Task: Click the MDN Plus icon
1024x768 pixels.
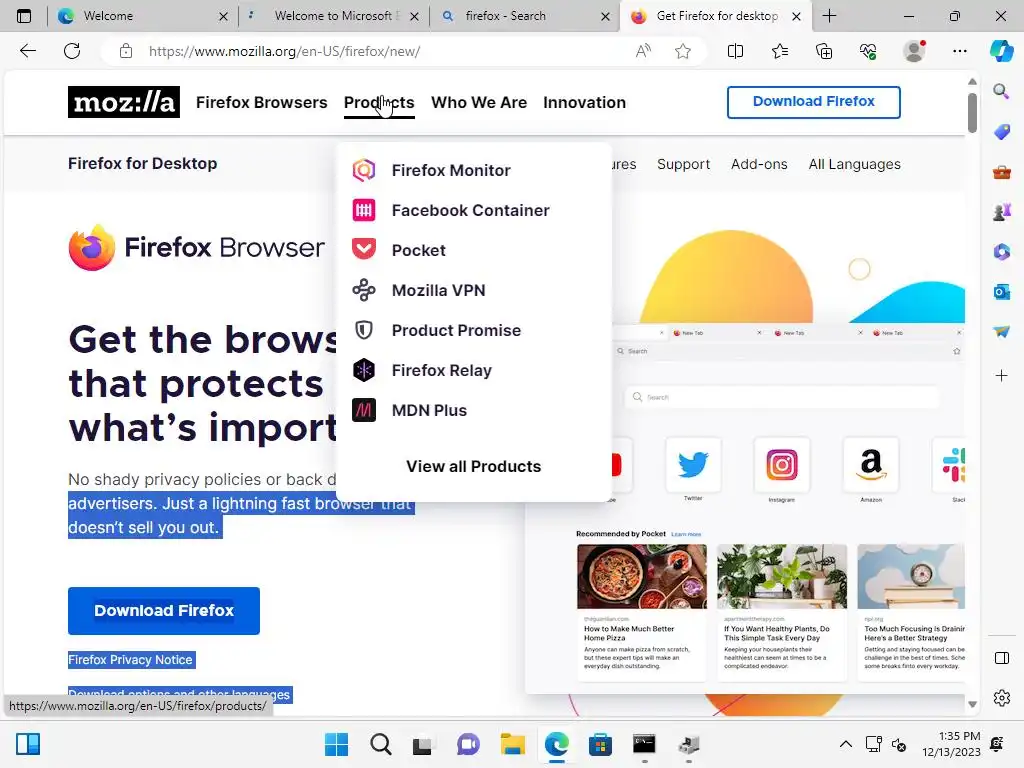Action: 364,410
